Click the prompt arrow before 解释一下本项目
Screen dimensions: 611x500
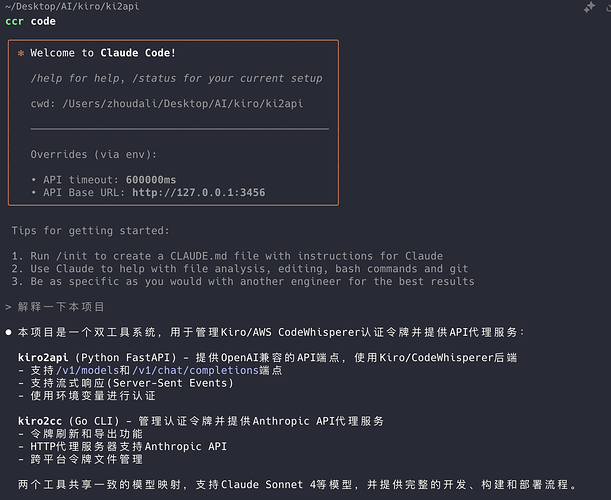click(x=8, y=307)
